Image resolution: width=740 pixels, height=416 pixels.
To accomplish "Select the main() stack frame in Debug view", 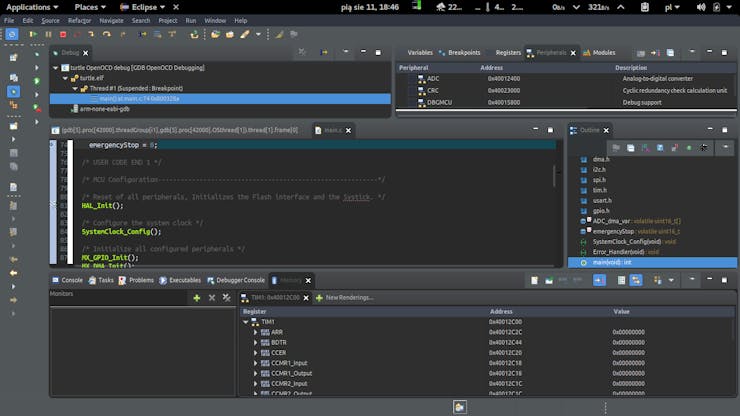I will 220,99.
